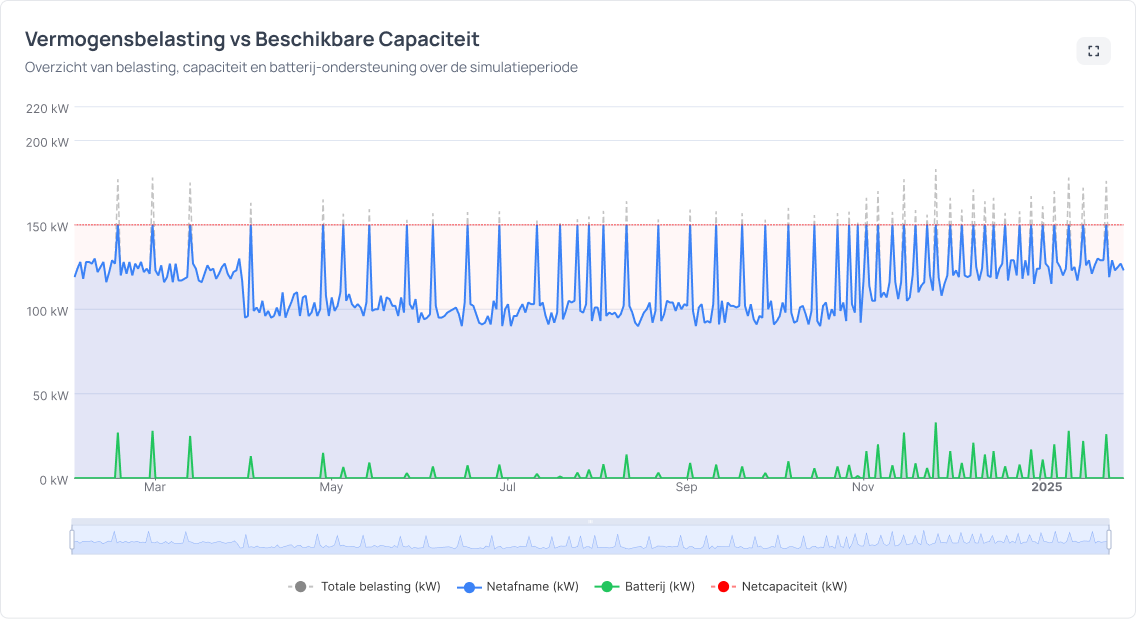
Task: Hide the 'Netafname (kW)' series via its label
Action: 532,586
